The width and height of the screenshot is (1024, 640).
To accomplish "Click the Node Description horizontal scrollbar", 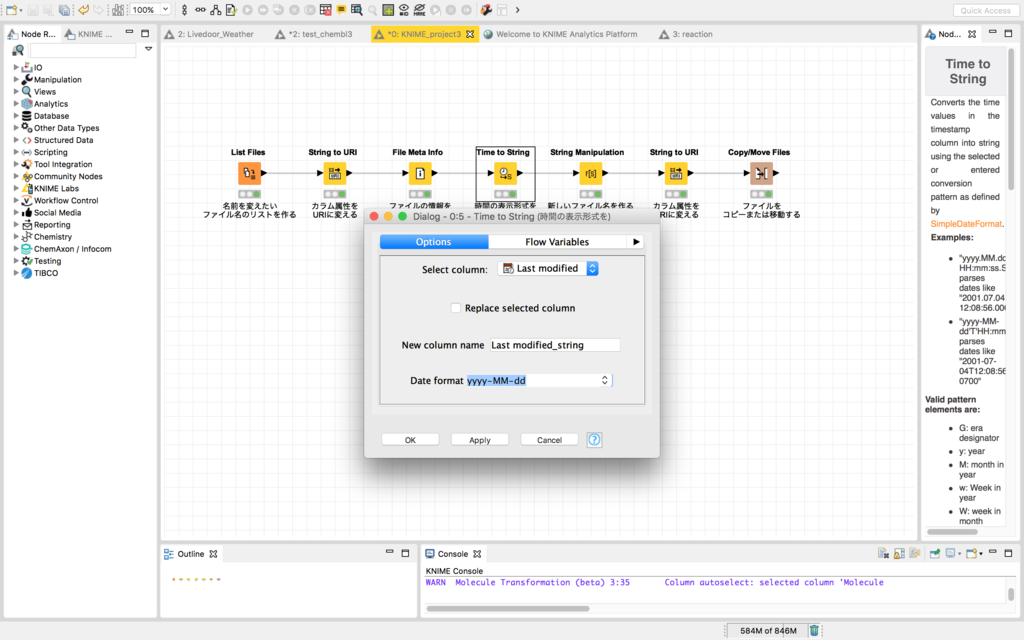I will point(952,532).
